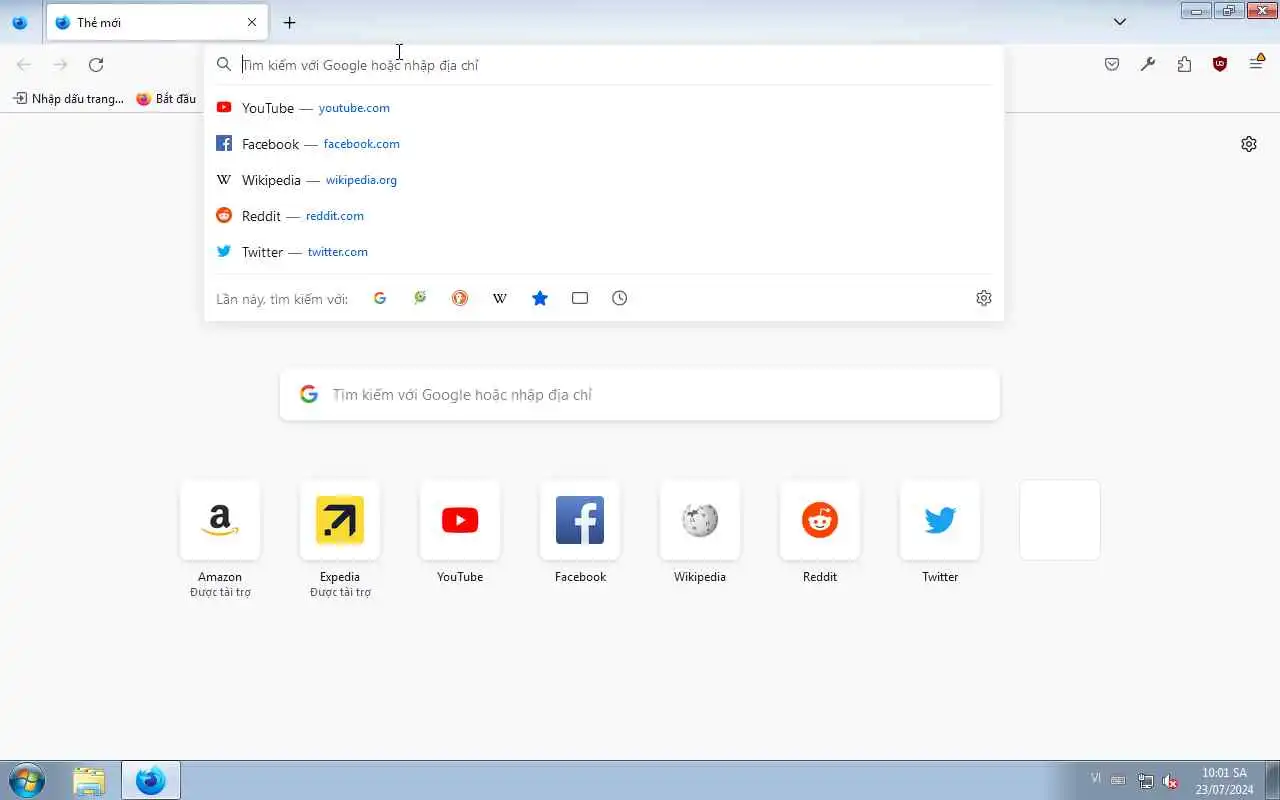Viewport: 1280px width, 800px height.
Task: Click the Firefox taskbar button
Action: pyautogui.click(x=151, y=780)
